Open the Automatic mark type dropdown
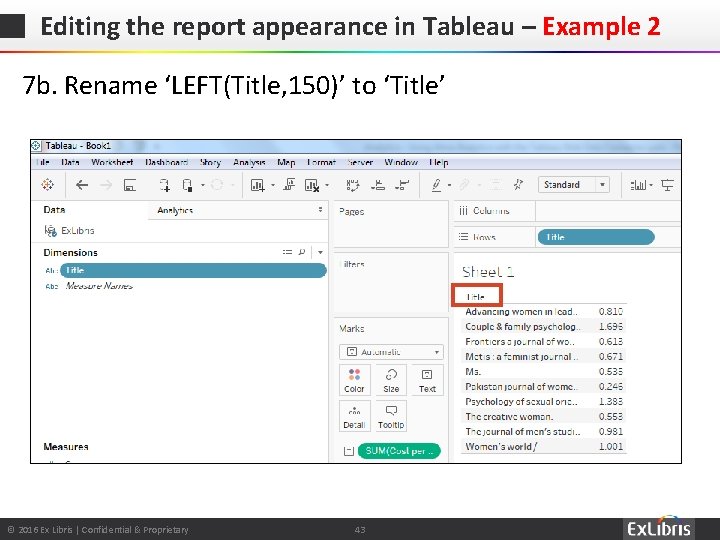720x540 pixels. (x=391, y=352)
